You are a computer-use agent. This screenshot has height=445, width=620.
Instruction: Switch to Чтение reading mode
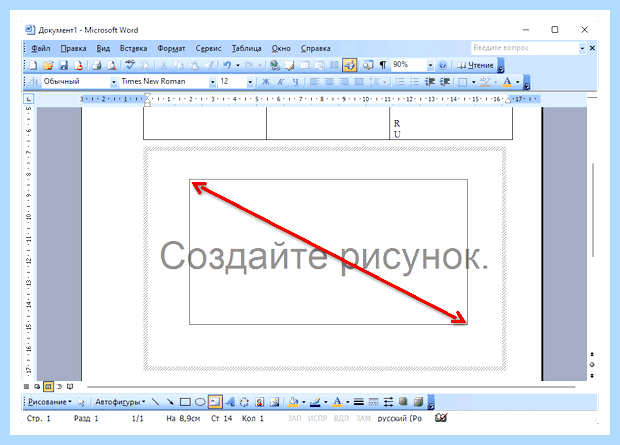coord(476,65)
